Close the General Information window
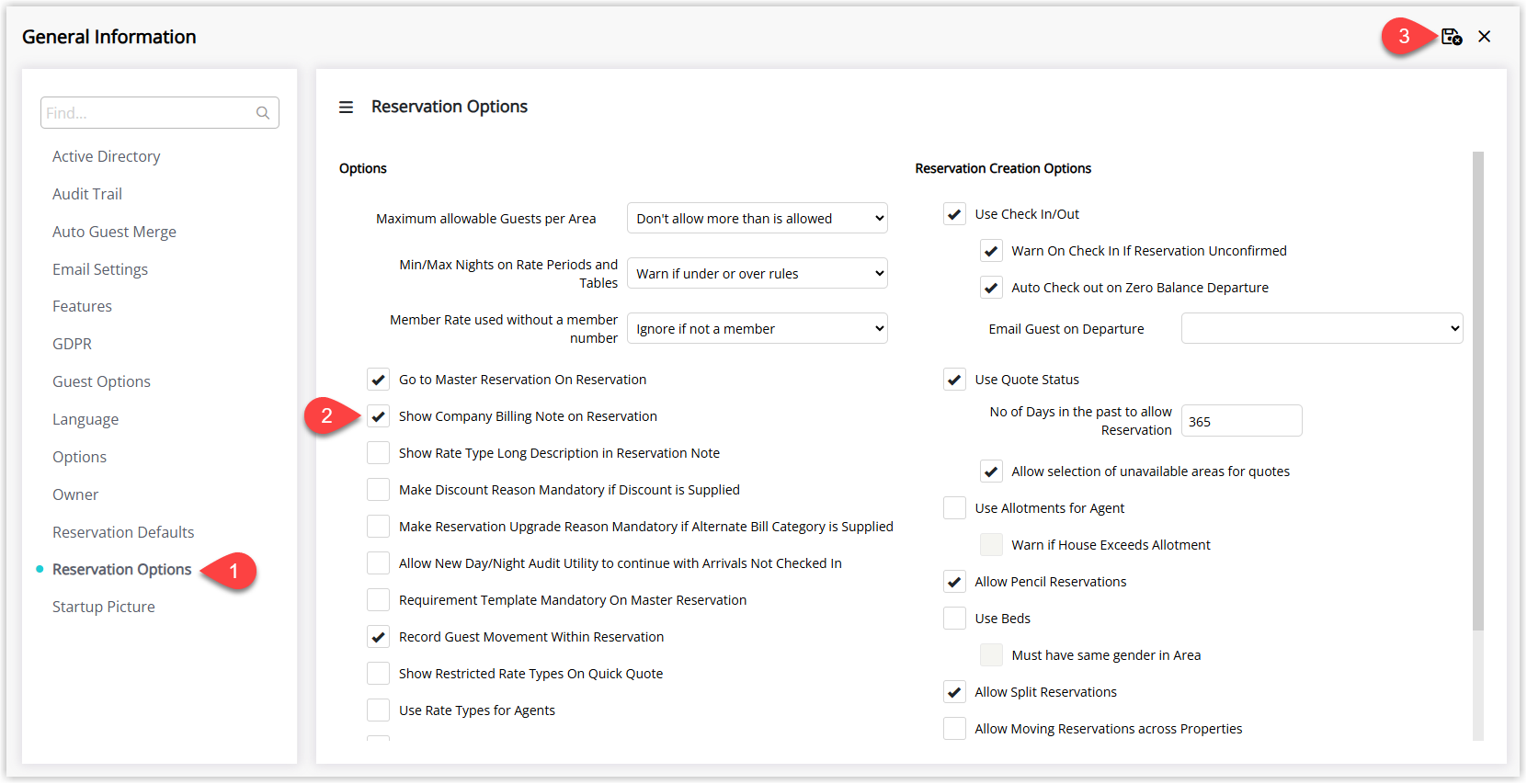The width and height of the screenshot is (1527, 784). [x=1484, y=37]
